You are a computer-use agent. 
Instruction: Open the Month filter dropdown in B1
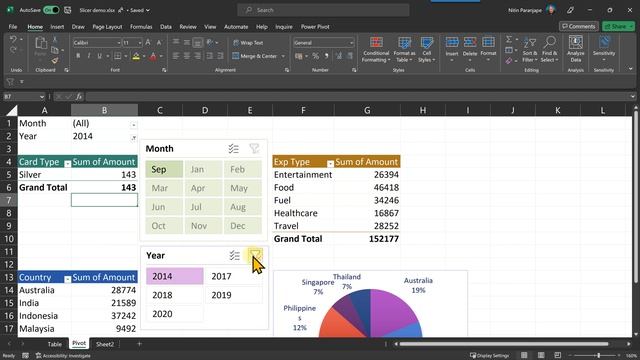pos(133,124)
